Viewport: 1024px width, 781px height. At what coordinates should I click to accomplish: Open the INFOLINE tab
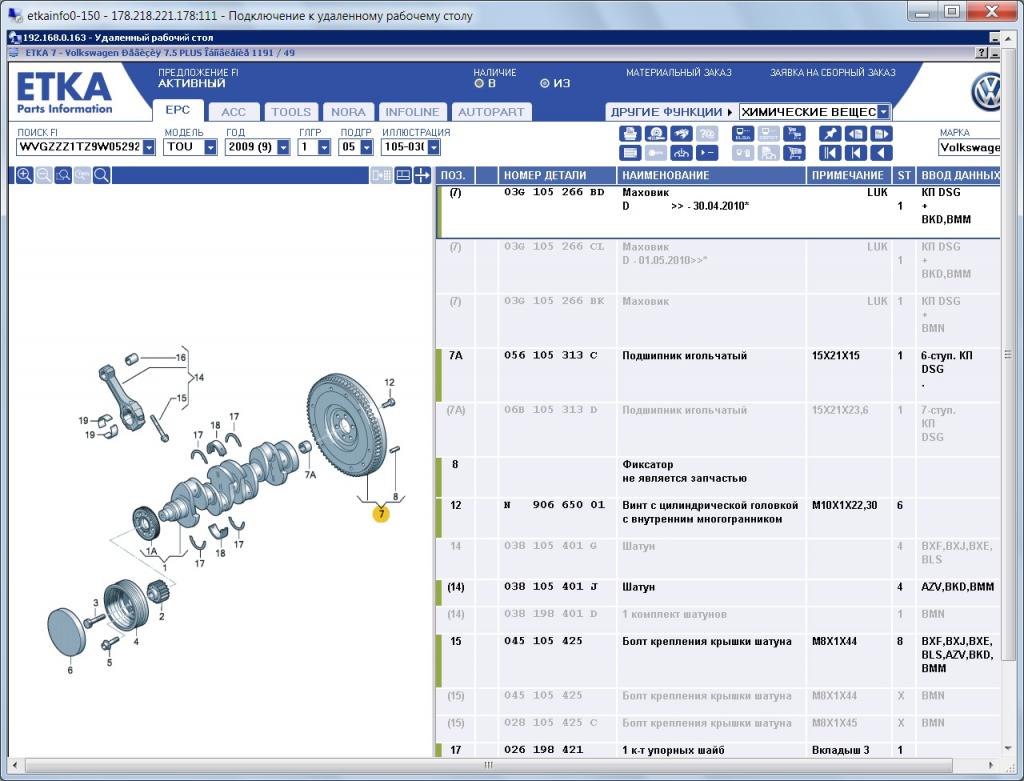[412, 112]
